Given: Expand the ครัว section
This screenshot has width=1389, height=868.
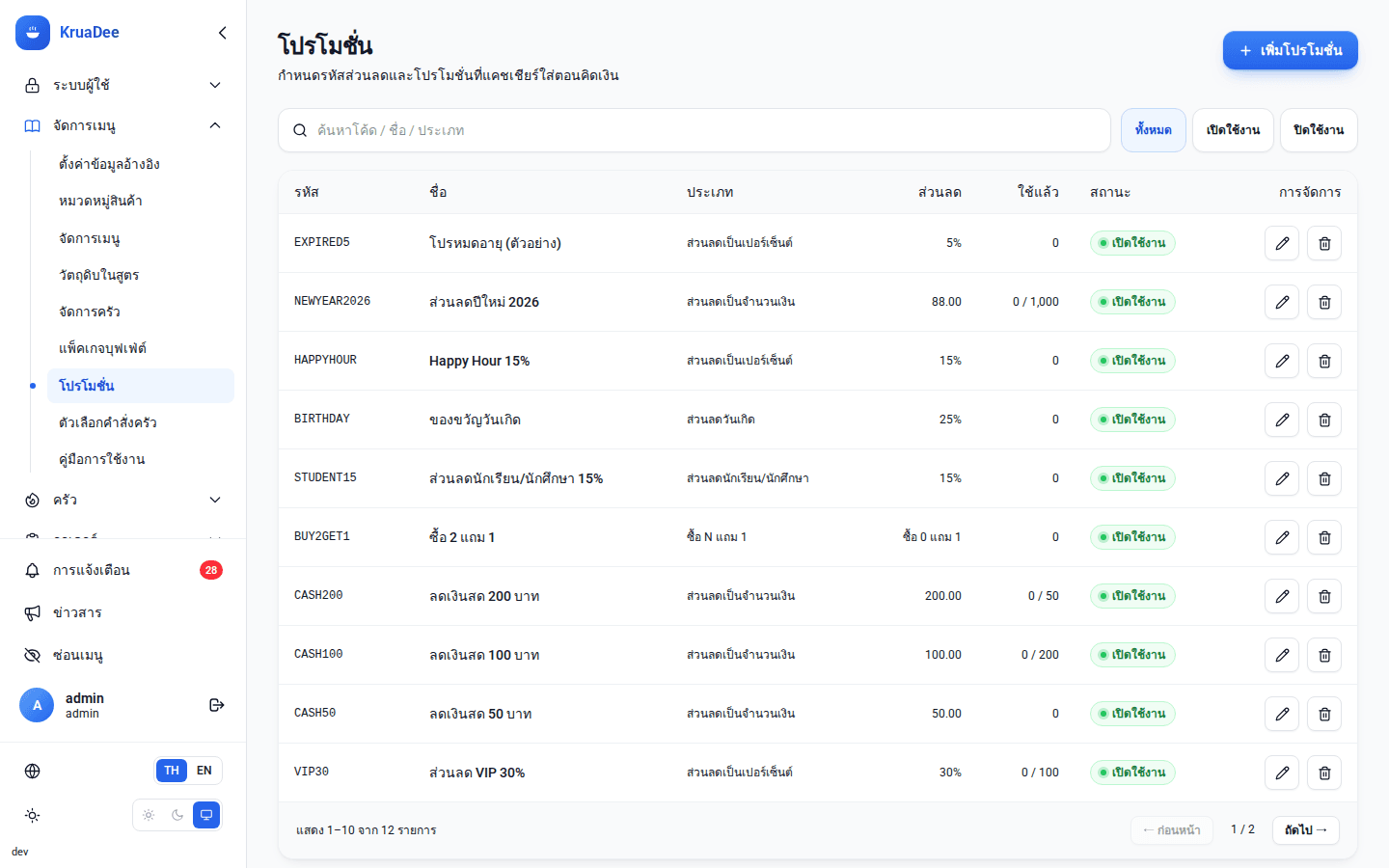Looking at the screenshot, I should 123,500.
